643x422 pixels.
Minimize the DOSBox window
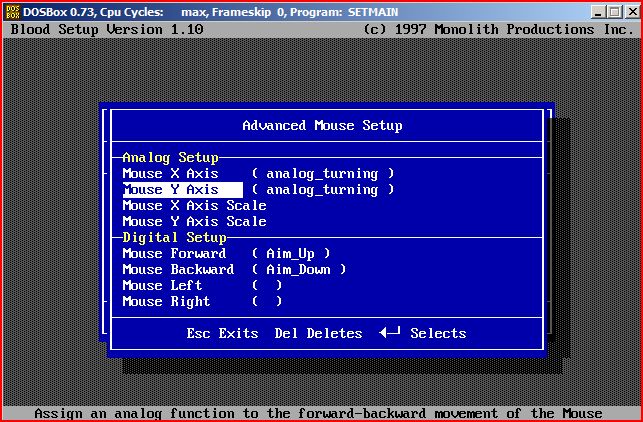[x=598, y=12]
